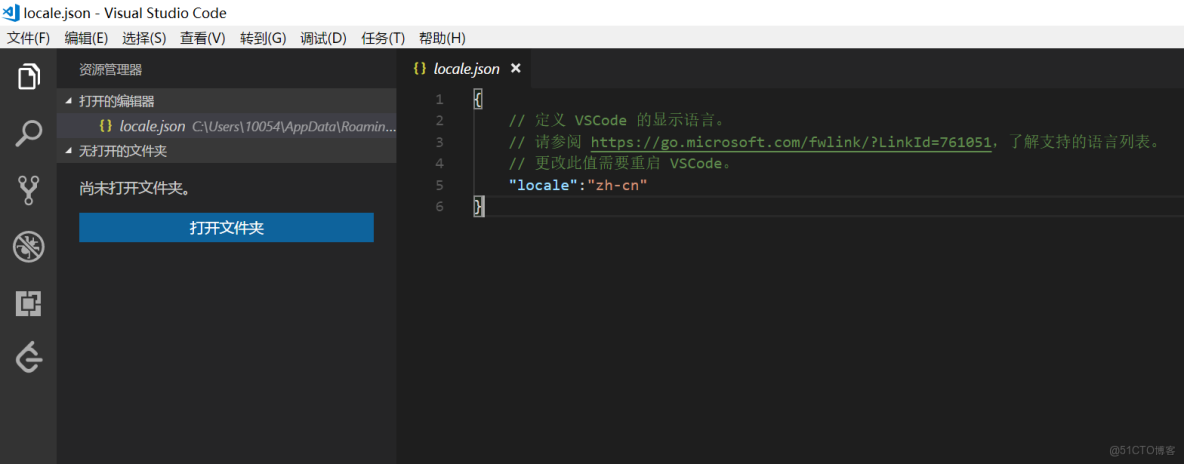1184x464 pixels.
Task: Open the Explorer view in activity bar
Action: coord(29,76)
